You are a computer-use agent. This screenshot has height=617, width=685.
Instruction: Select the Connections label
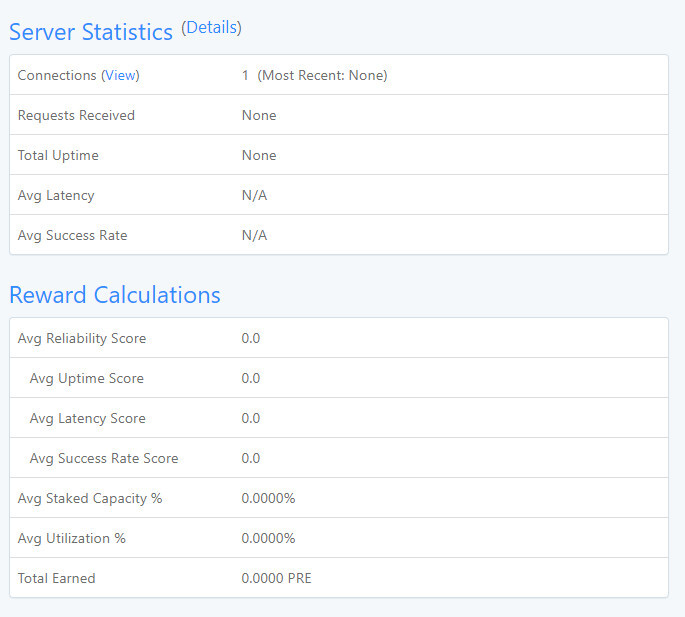click(x=57, y=75)
